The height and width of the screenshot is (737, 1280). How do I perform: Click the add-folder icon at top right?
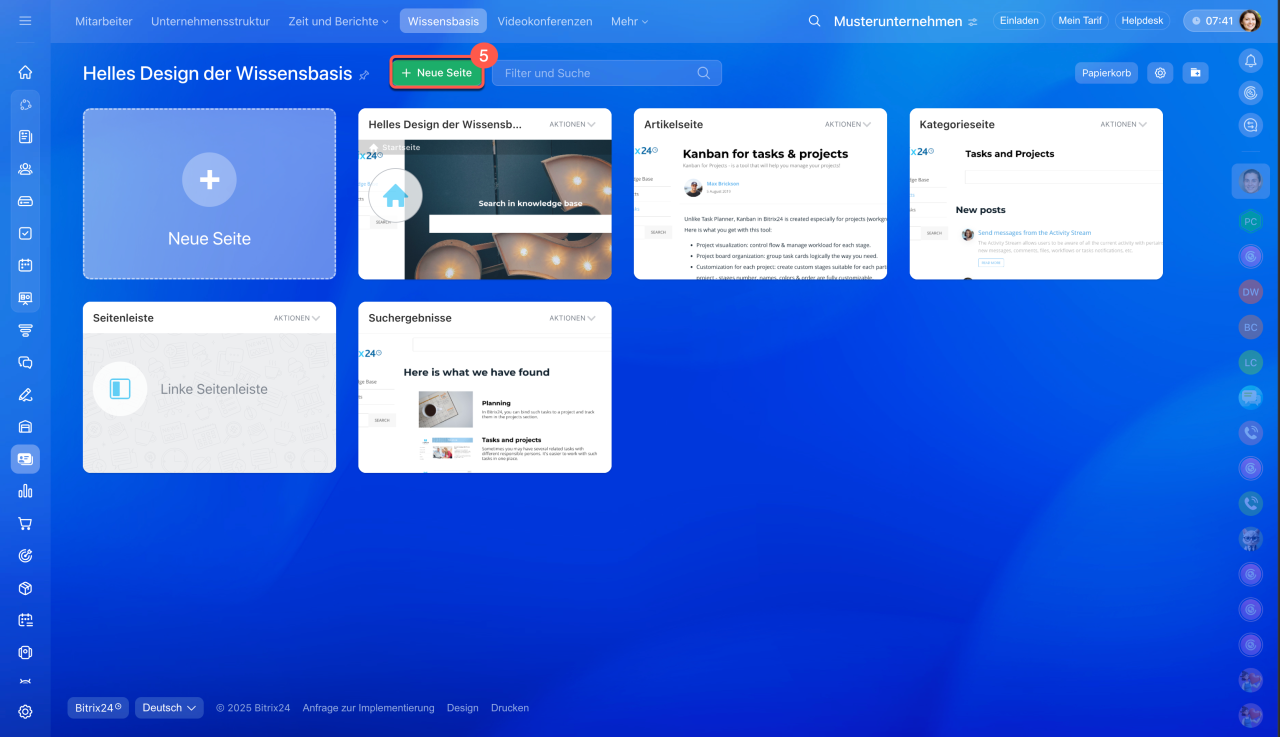tap(1195, 73)
